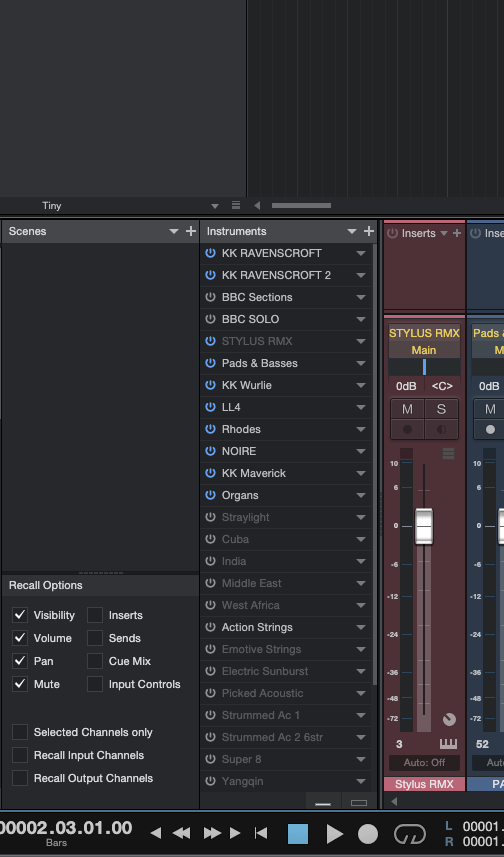Screen dimensions: 504x857
Task: Uncheck the Visibility recall option
Action: [x=20, y=615]
